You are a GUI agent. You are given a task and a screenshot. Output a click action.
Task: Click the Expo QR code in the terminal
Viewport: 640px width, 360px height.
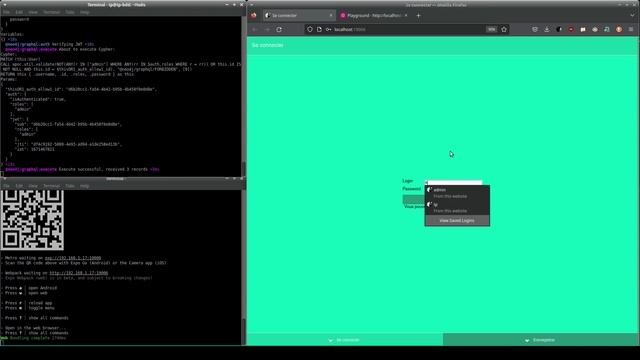(x=32, y=220)
